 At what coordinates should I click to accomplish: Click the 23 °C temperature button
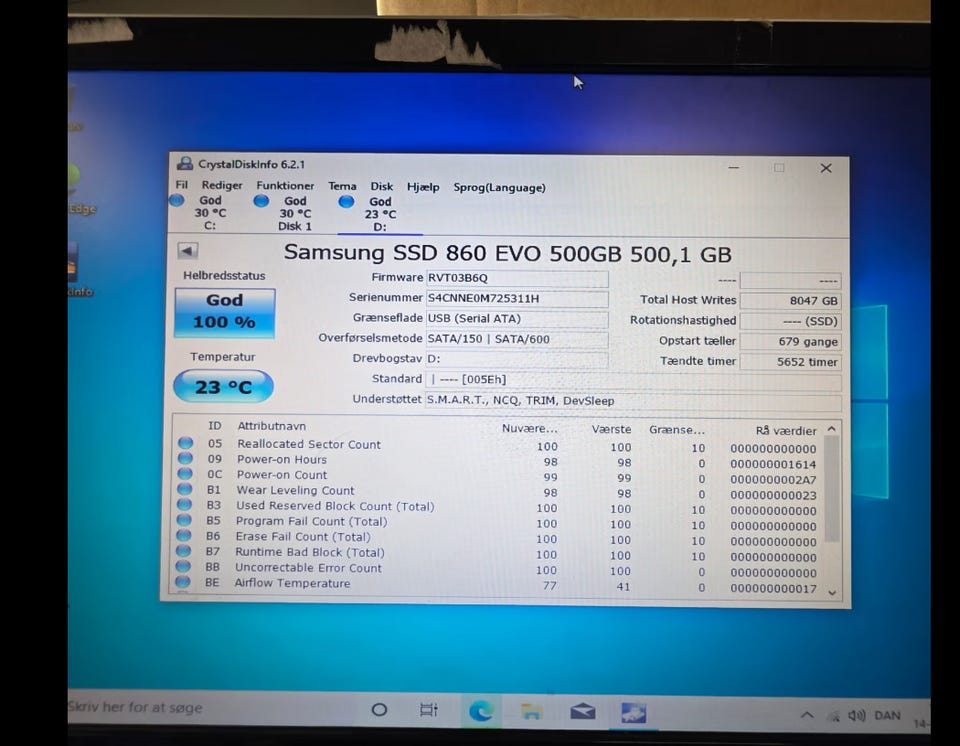(223, 386)
